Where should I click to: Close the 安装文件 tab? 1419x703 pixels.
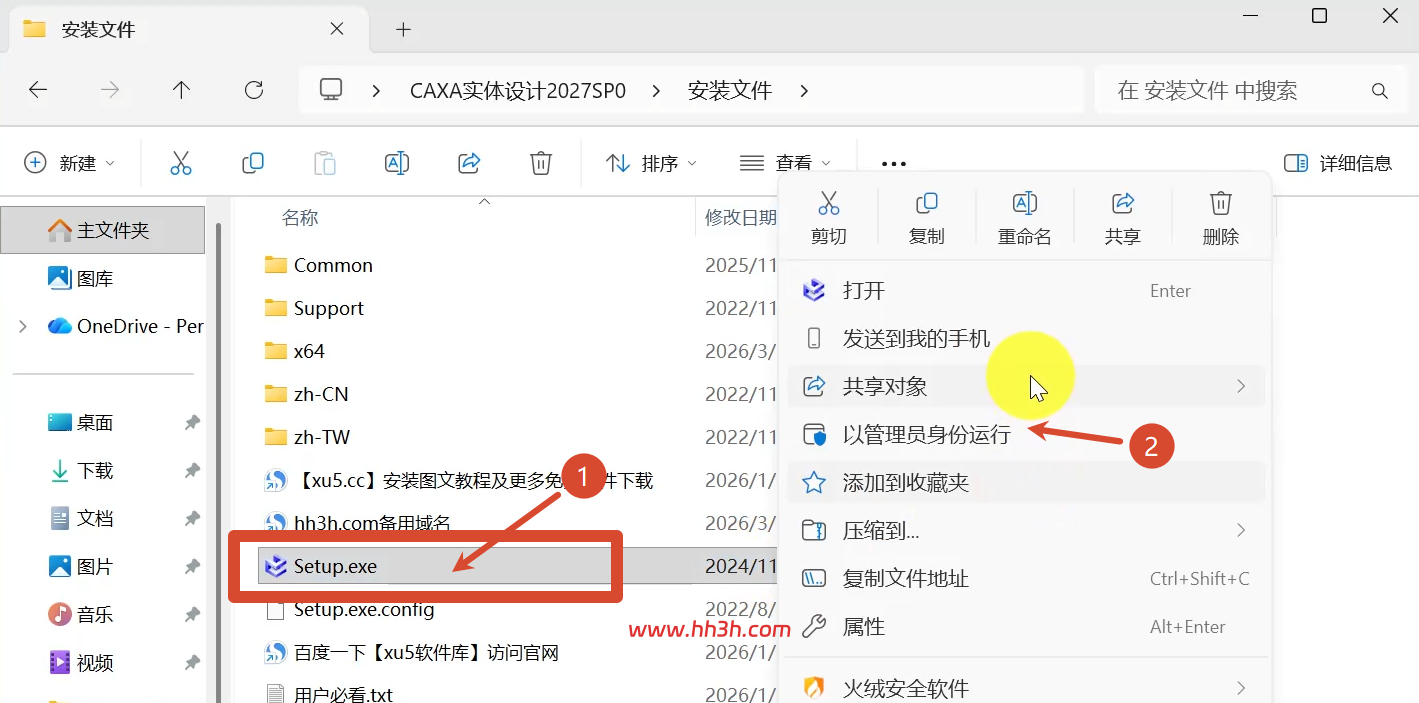[337, 29]
